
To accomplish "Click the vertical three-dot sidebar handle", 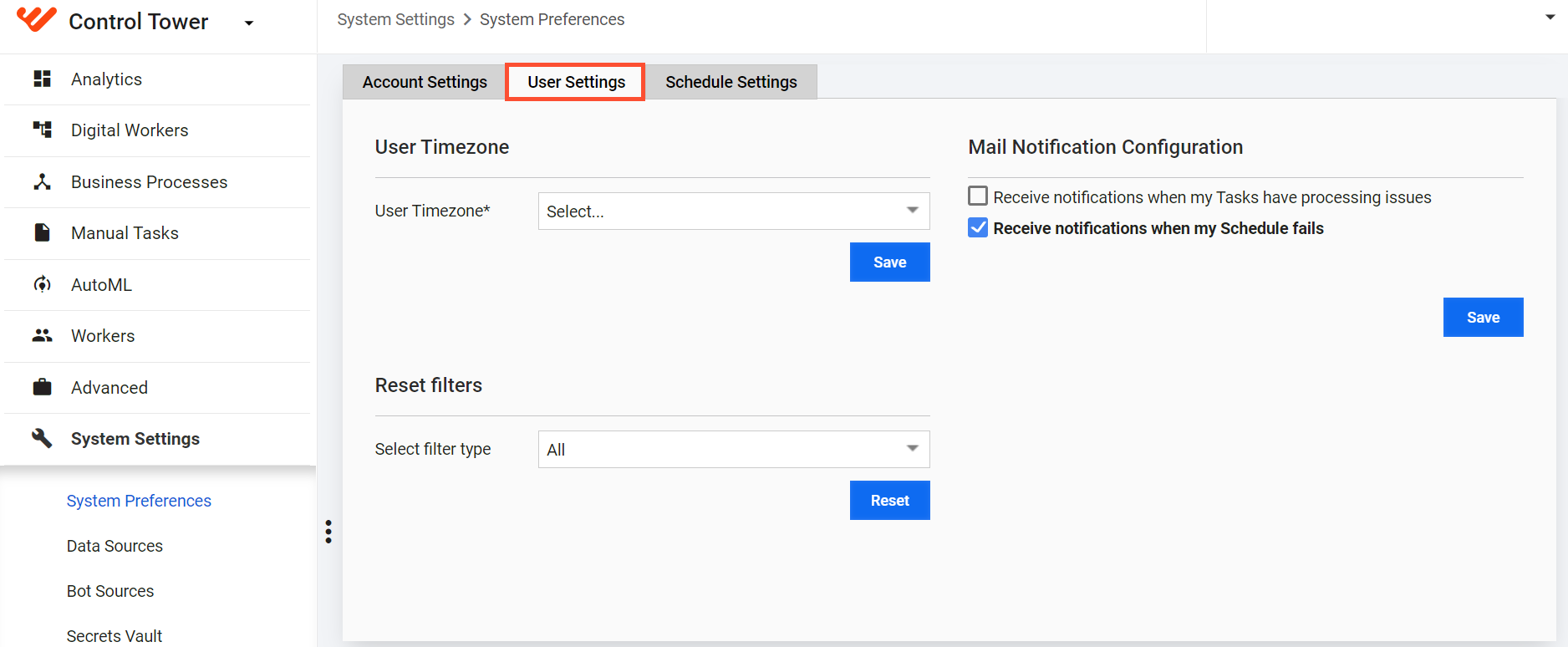I will [328, 532].
